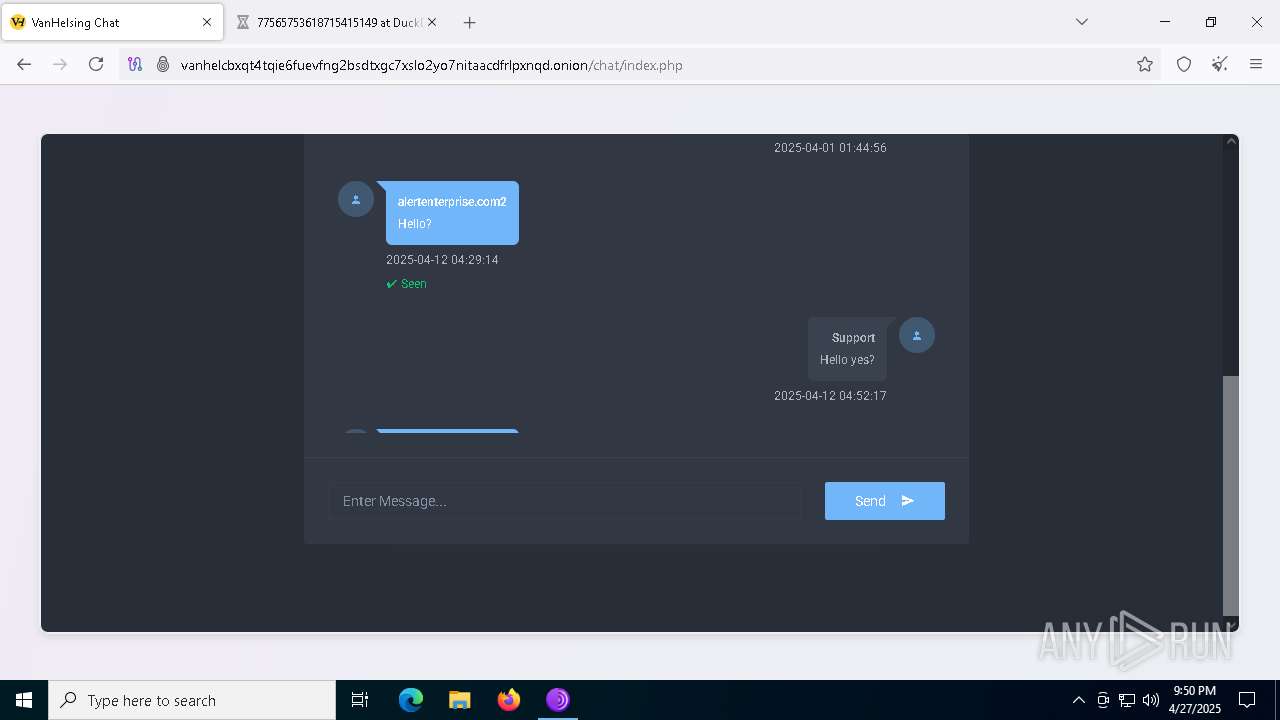Open the network status tray icon
Screen dimensions: 1280x720
1127,700
